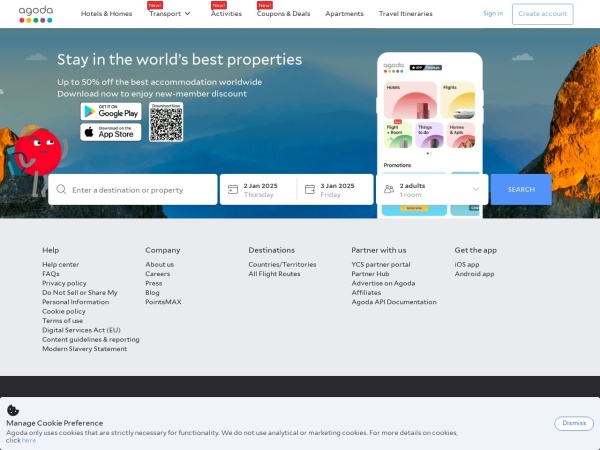The height and width of the screenshot is (450, 600).
Task: Dismiss the cookie preference banner
Action: click(x=574, y=423)
